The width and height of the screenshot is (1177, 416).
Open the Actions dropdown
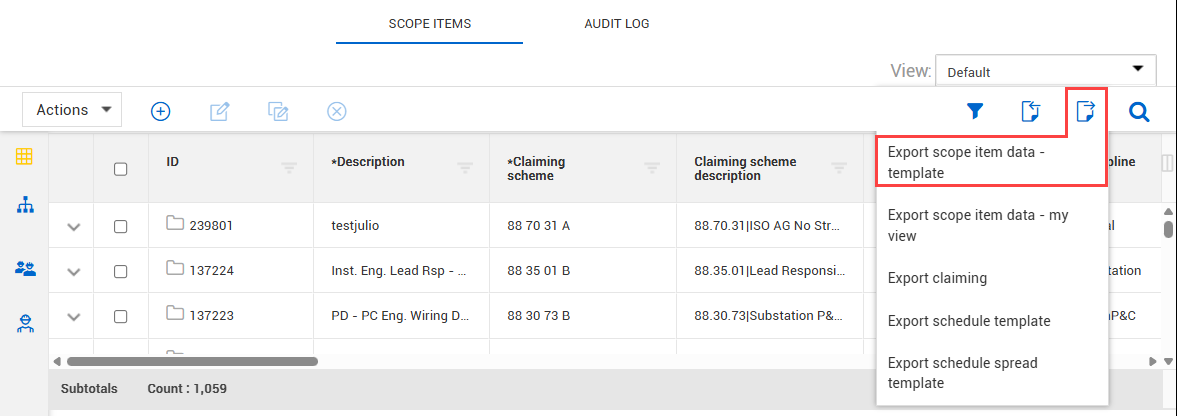click(x=72, y=110)
